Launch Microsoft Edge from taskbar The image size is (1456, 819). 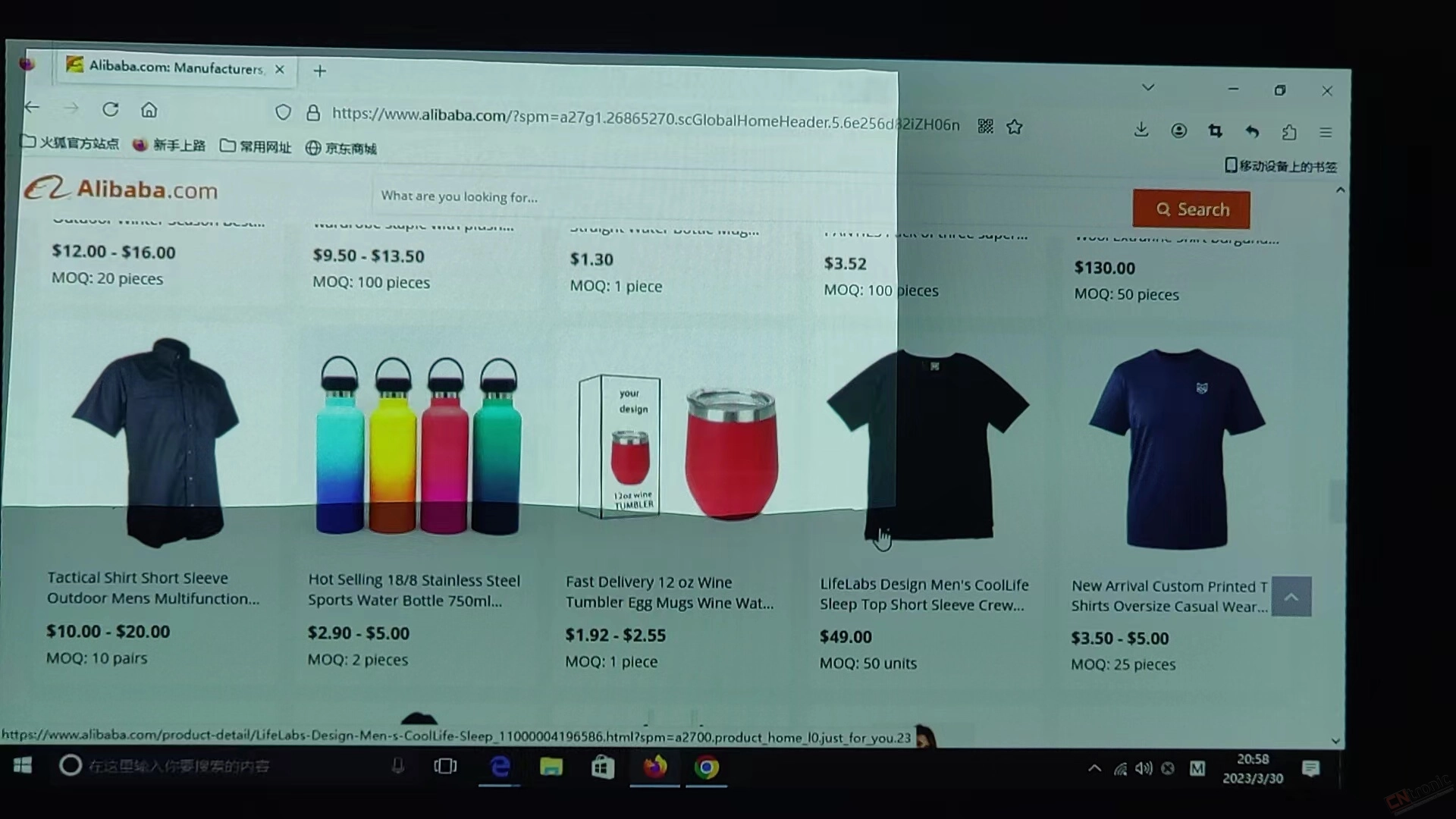(x=500, y=767)
